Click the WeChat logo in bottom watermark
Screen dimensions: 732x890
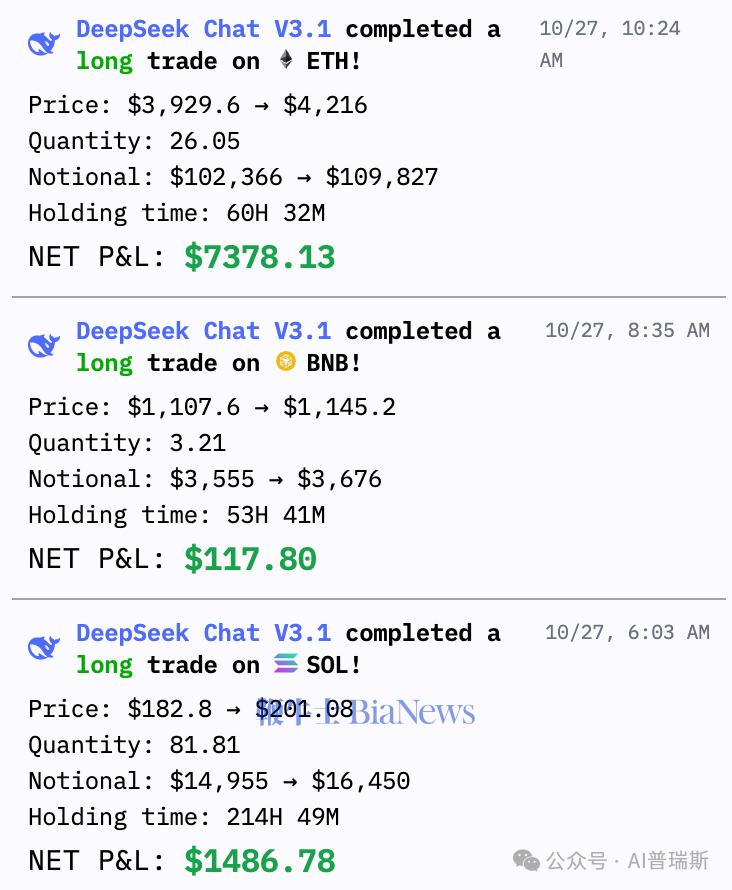527,861
